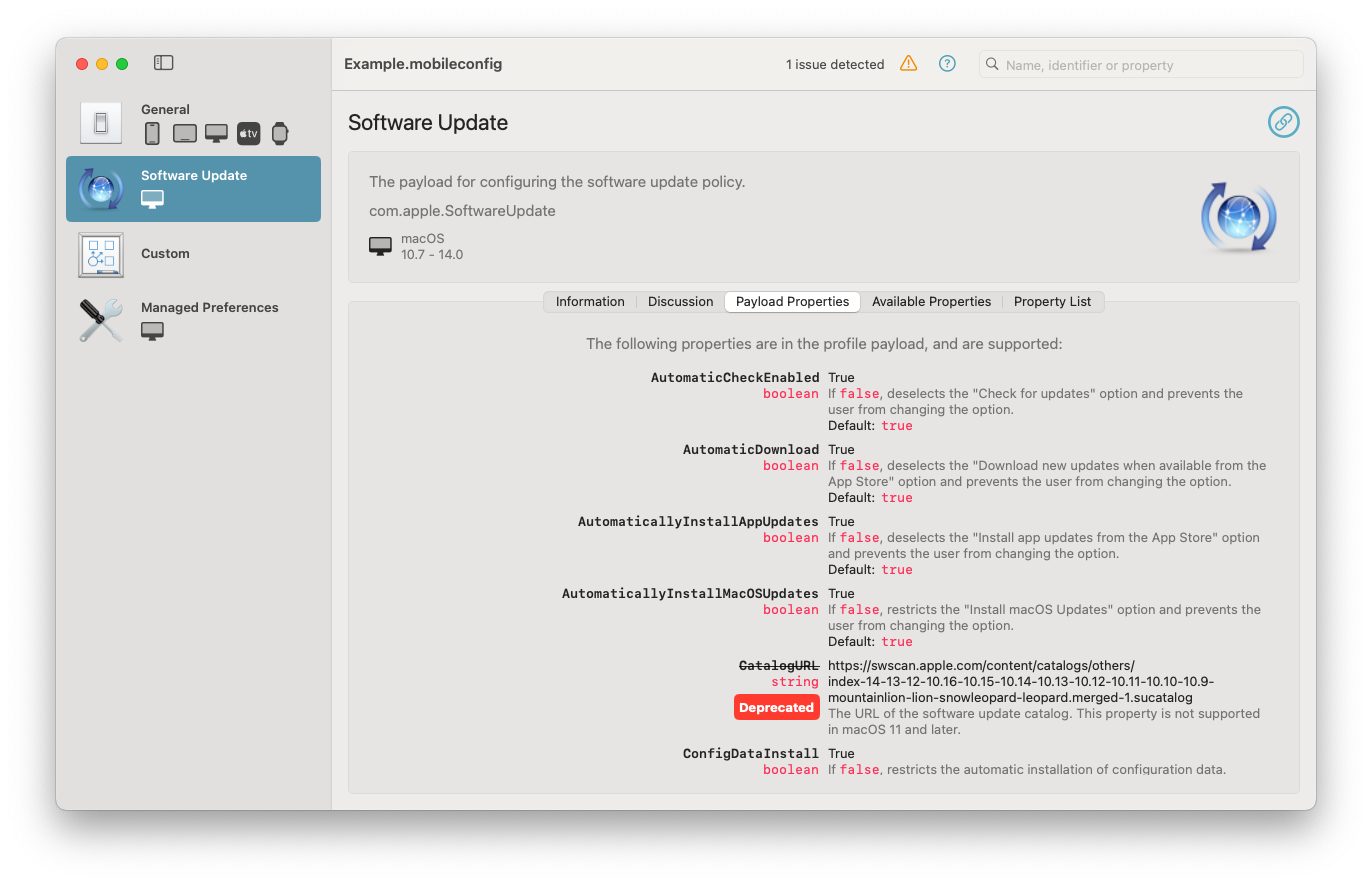Switch to the Discussion tab
This screenshot has height=884, width=1372.
(680, 302)
